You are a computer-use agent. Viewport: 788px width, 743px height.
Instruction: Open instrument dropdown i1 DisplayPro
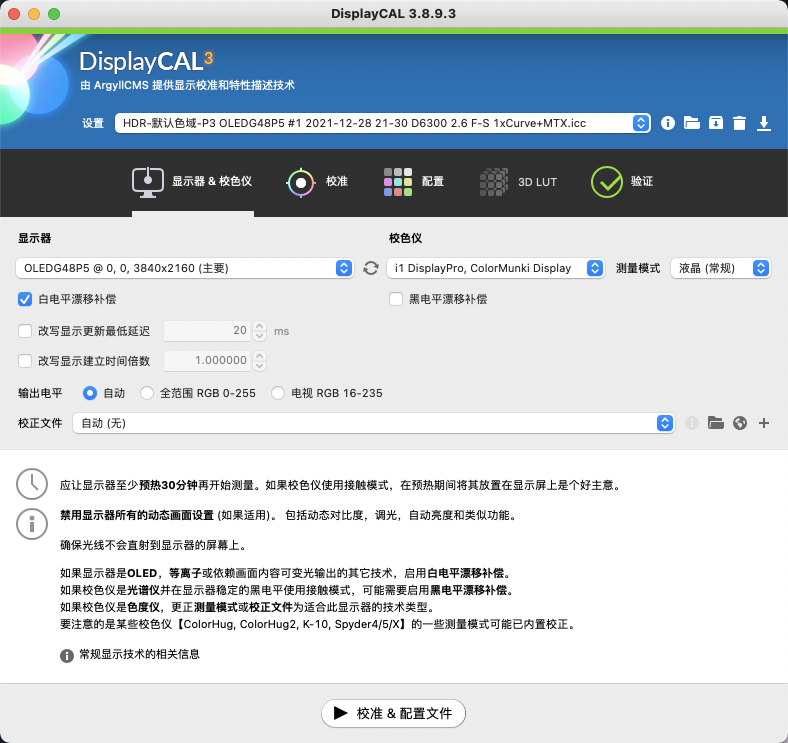point(496,268)
